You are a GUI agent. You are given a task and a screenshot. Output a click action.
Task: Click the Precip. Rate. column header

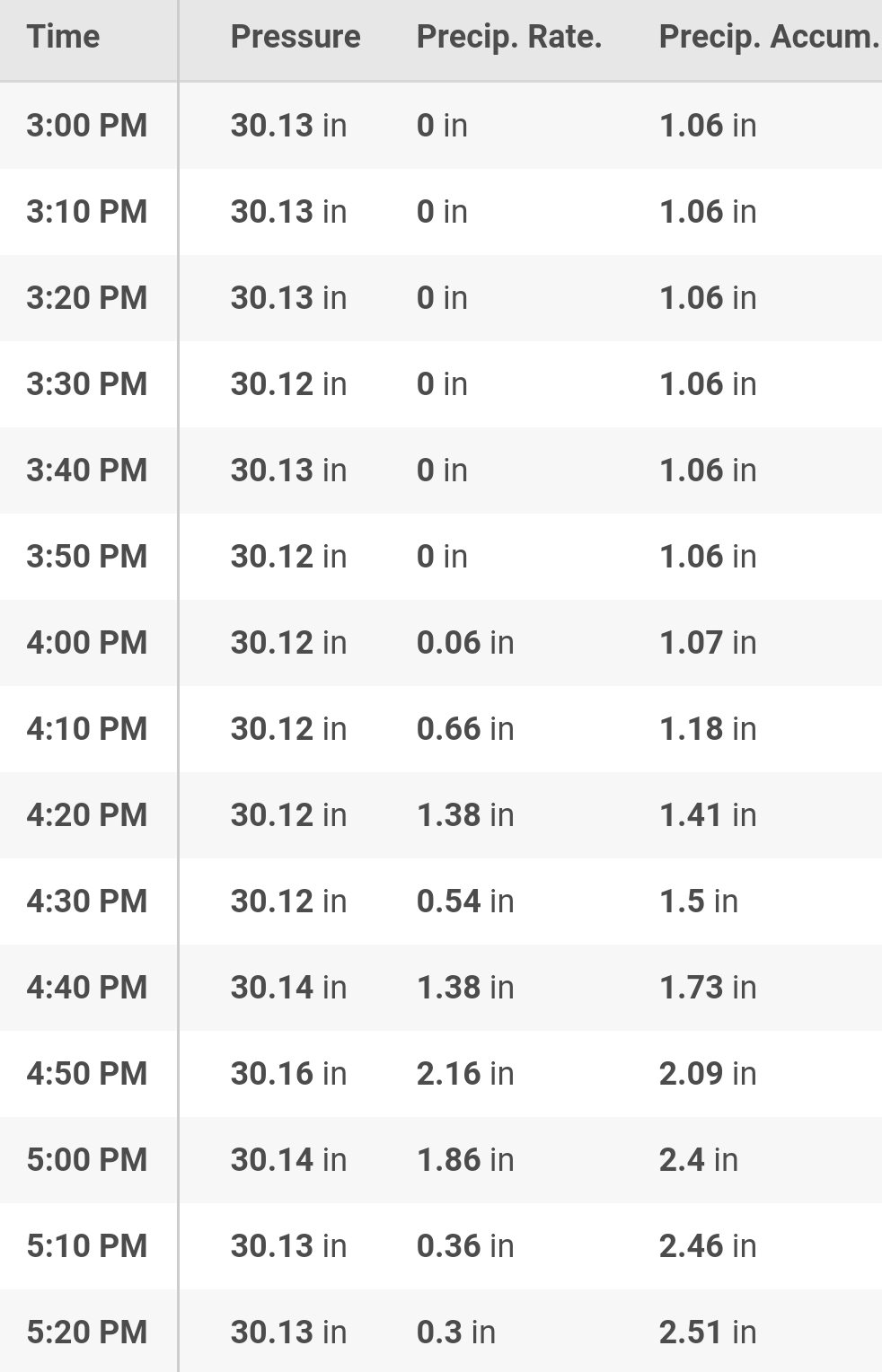tap(509, 37)
